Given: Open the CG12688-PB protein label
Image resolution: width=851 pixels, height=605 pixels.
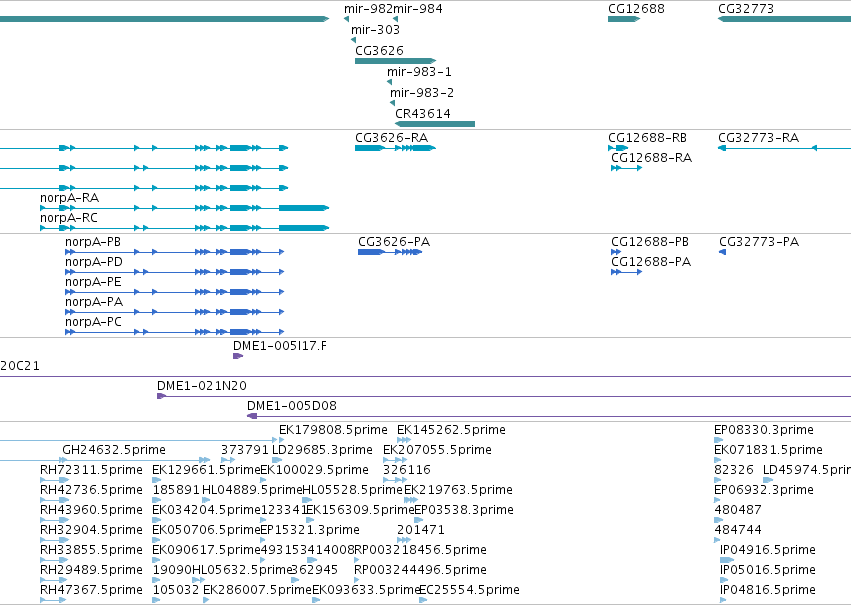Looking at the screenshot, I should [x=650, y=242].
